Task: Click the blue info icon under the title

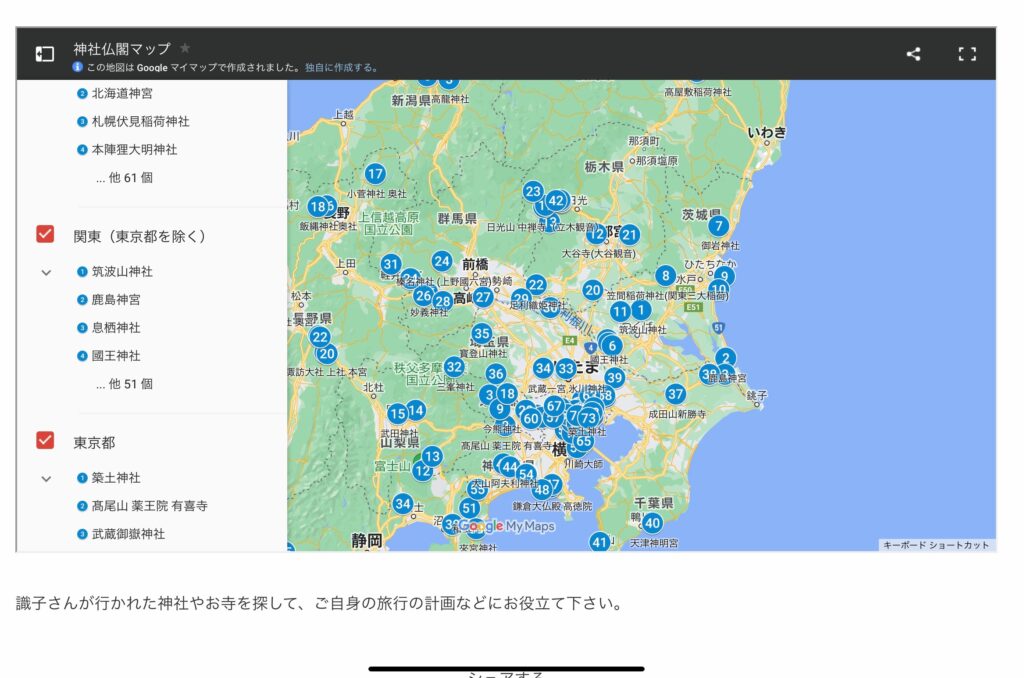Action: click(x=77, y=67)
